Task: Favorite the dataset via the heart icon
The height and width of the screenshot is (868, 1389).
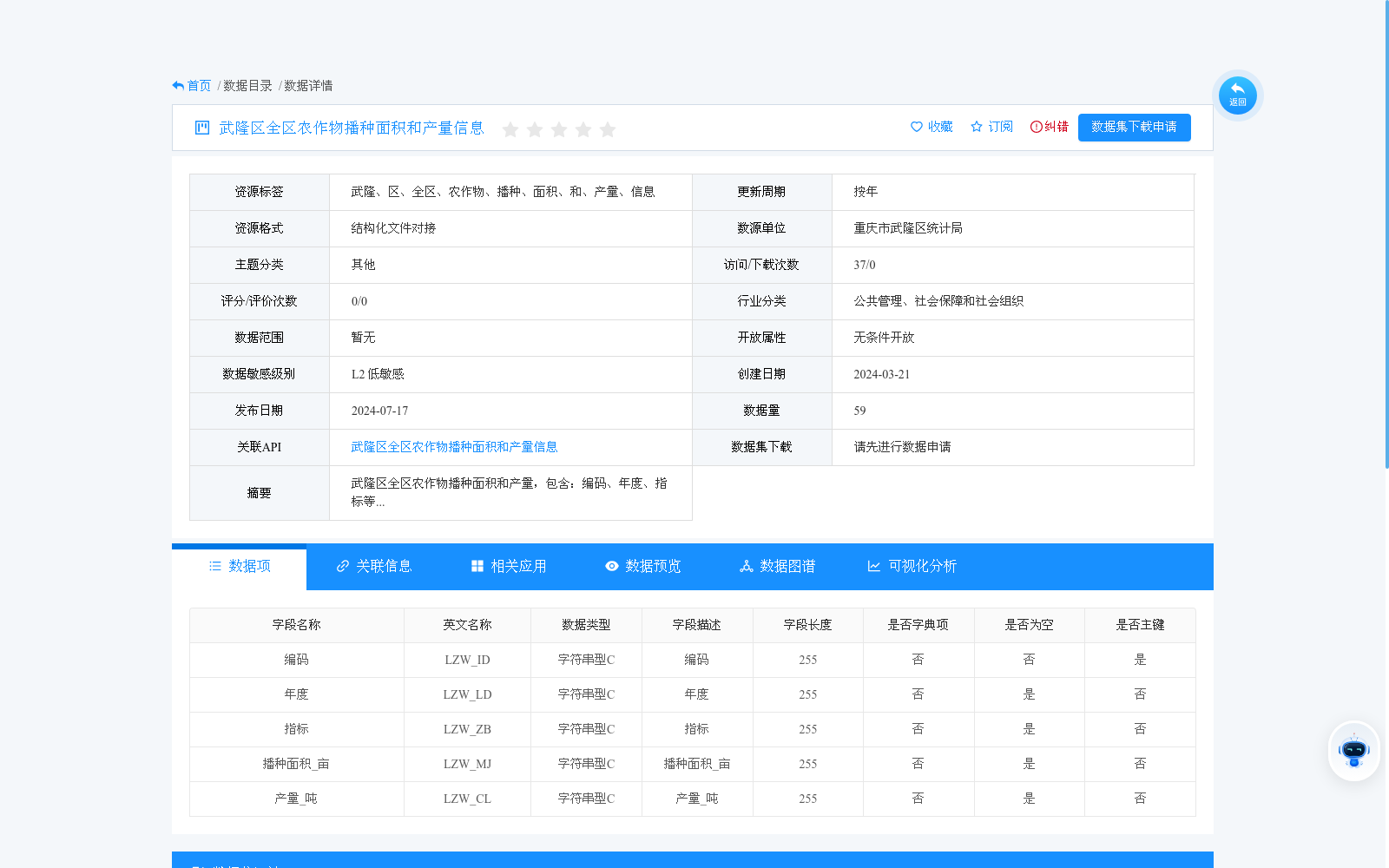Action: (918, 127)
